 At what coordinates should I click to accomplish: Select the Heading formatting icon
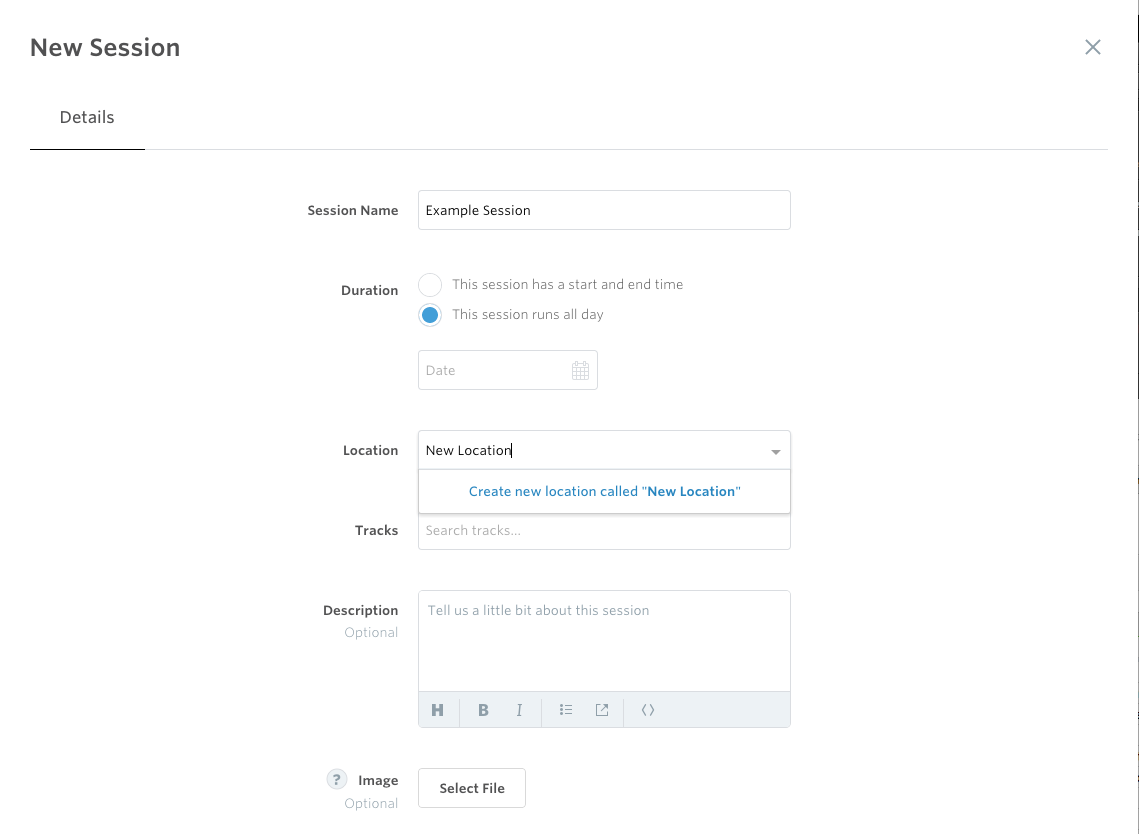tap(437, 710)
